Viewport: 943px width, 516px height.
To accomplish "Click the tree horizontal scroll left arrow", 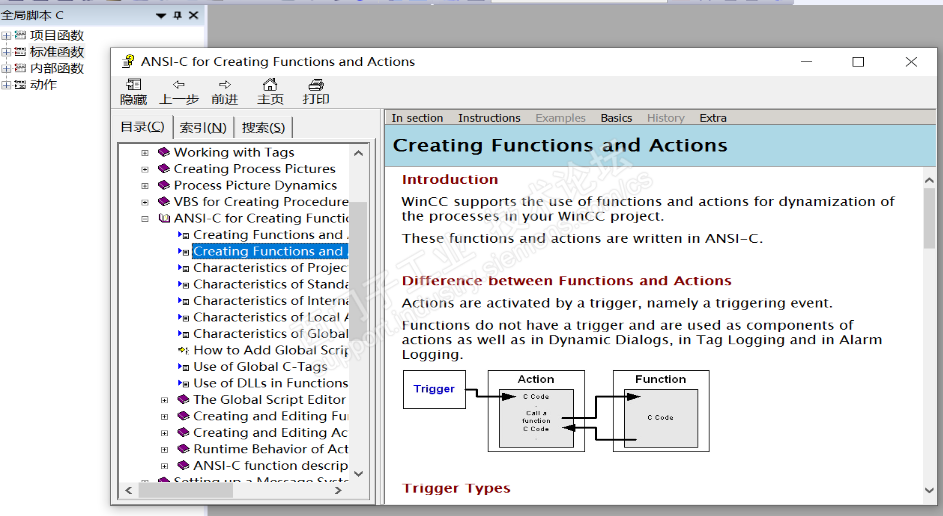I will pyautogui.click(x=128, y=490).
